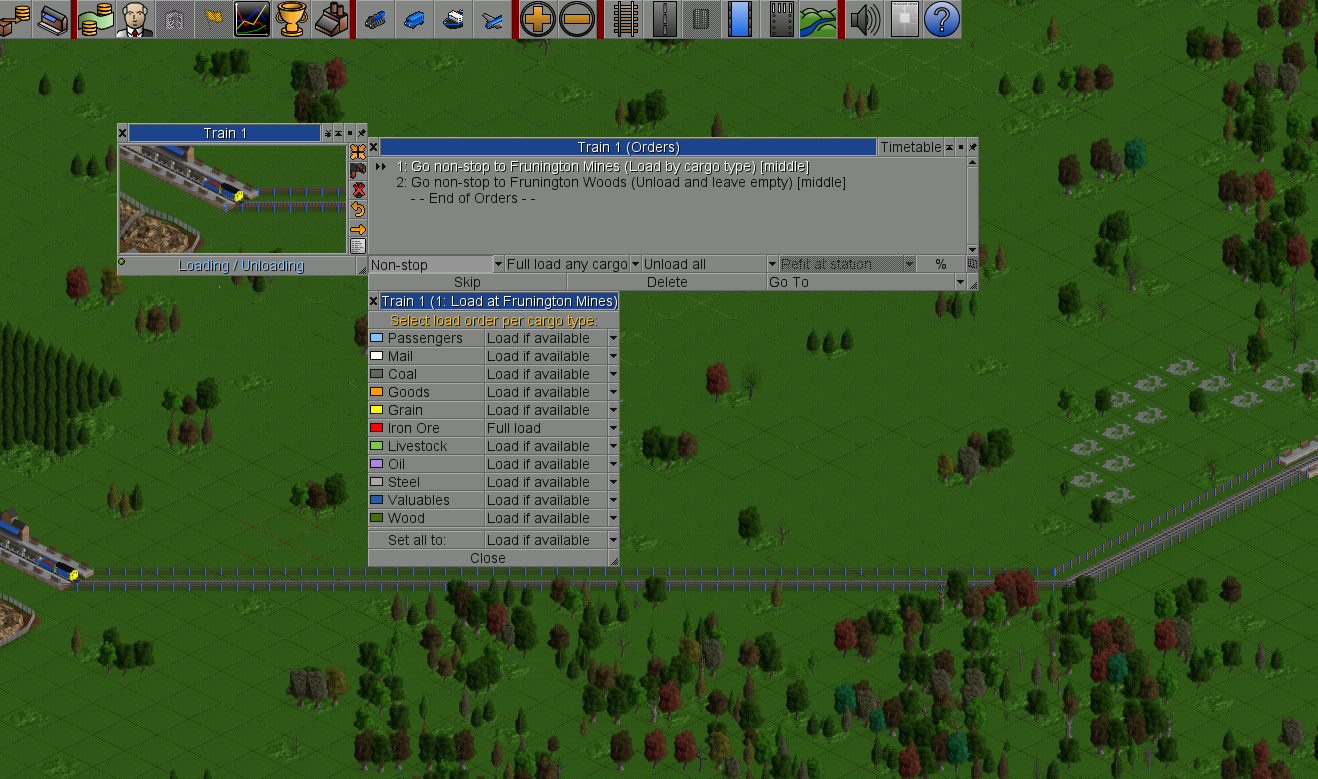Show the aircraft list icon
This screenshot has width=1318, height=779.
tap(492, 19)
